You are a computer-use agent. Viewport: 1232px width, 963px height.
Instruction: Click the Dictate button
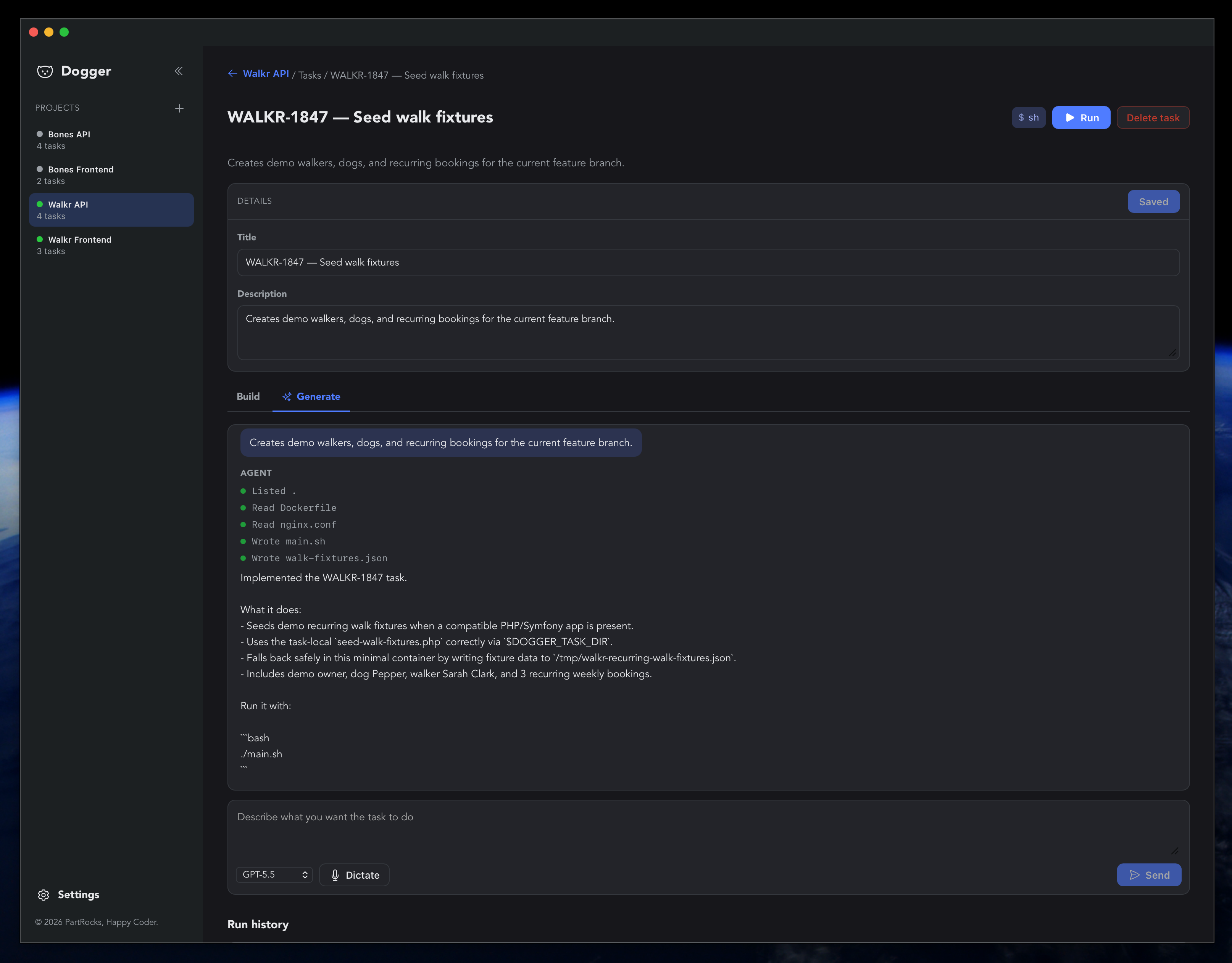(x=354, y=875)
